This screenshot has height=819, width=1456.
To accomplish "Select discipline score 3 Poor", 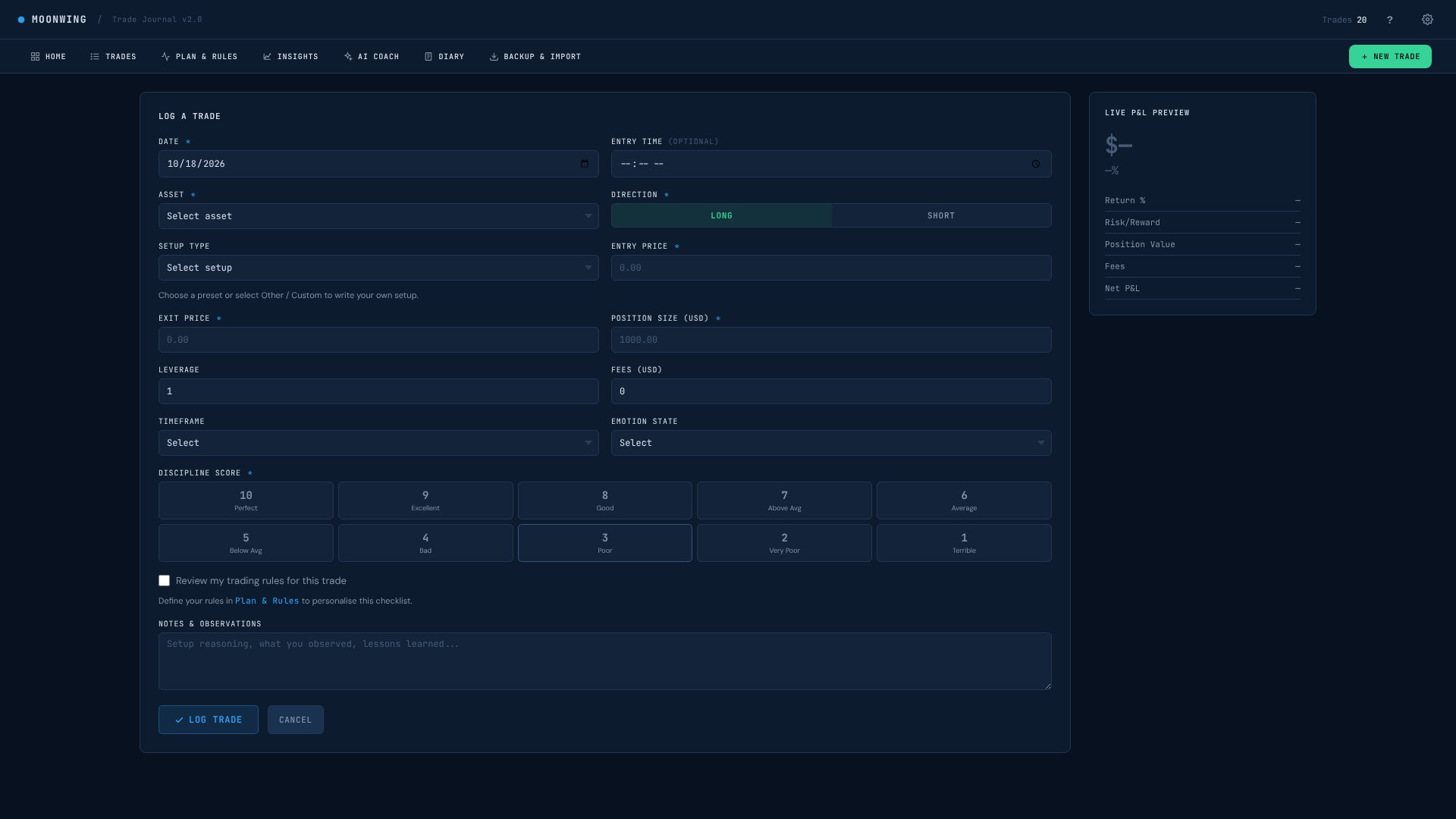I will [x=605, y=543].
